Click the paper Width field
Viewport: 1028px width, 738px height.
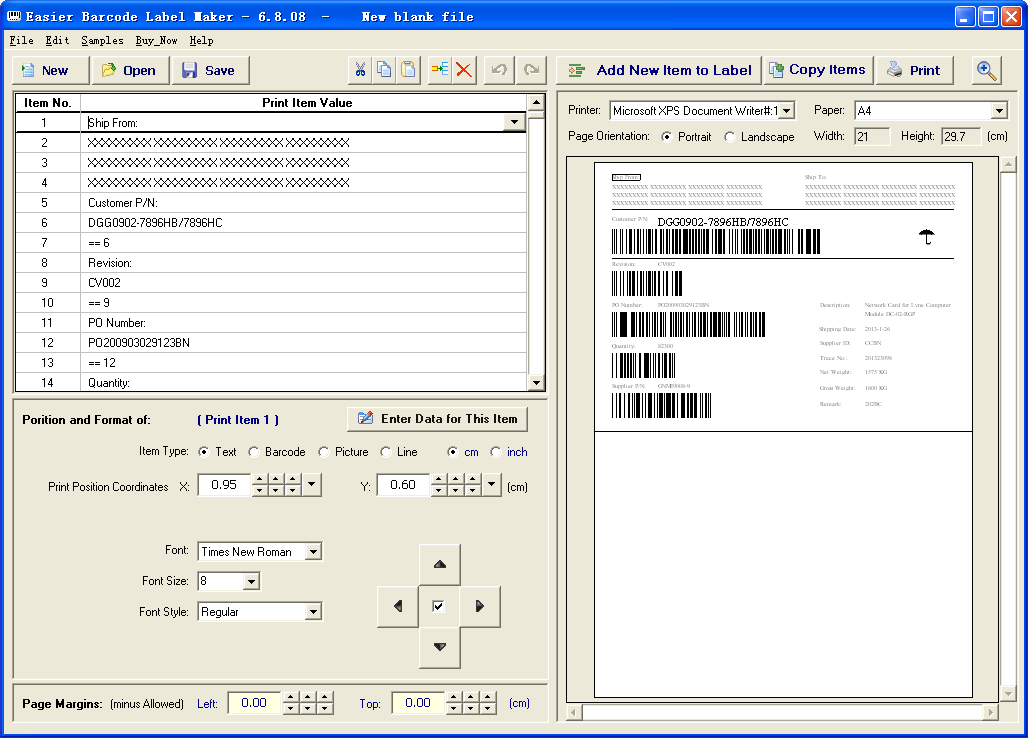(x=872, y=136)
